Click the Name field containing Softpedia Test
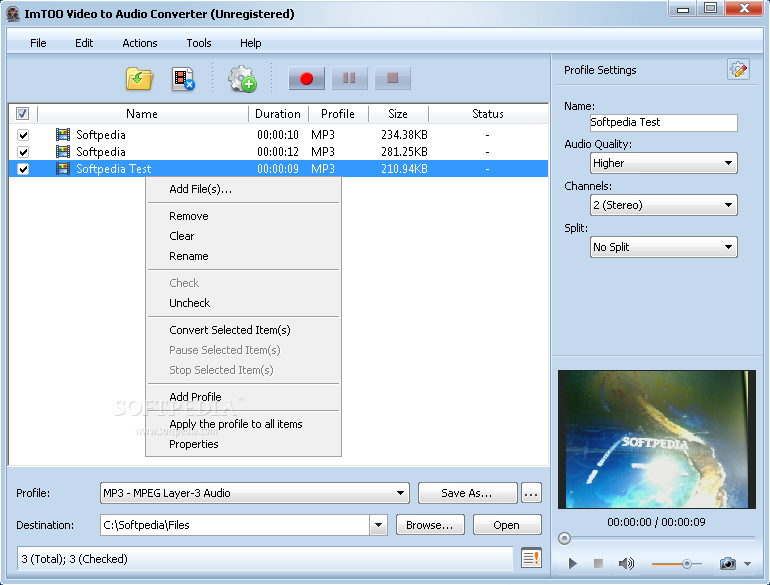The image size is (770, 585). pos(663,122)
